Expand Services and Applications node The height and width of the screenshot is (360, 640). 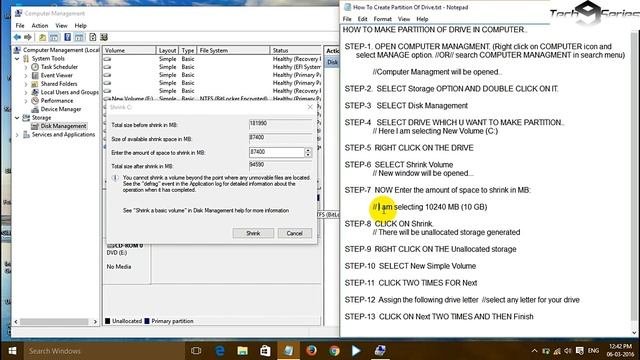17,135
